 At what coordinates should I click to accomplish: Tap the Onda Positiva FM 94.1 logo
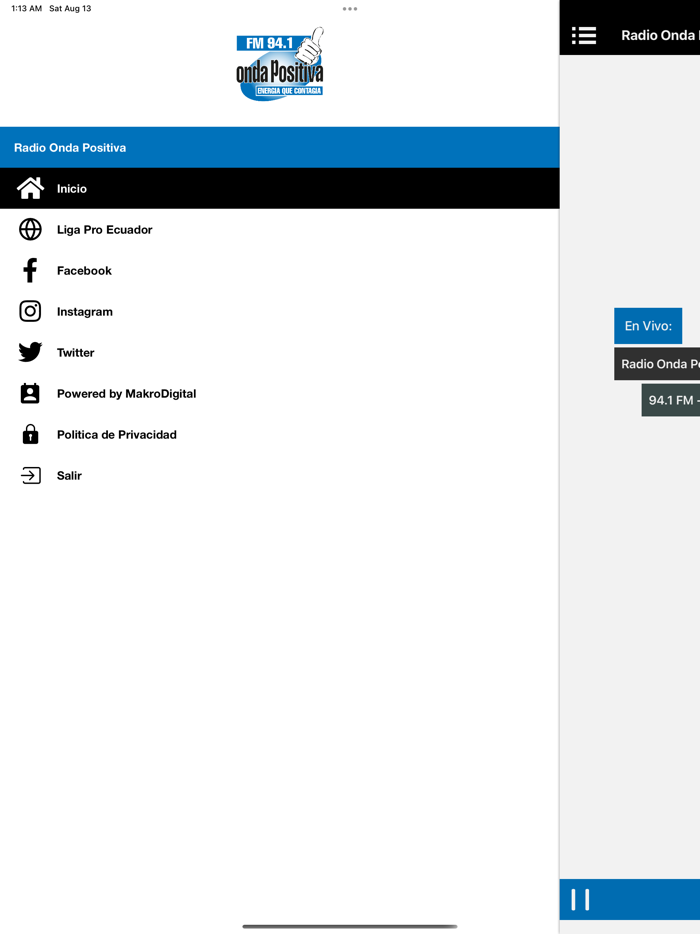[280, 64]
